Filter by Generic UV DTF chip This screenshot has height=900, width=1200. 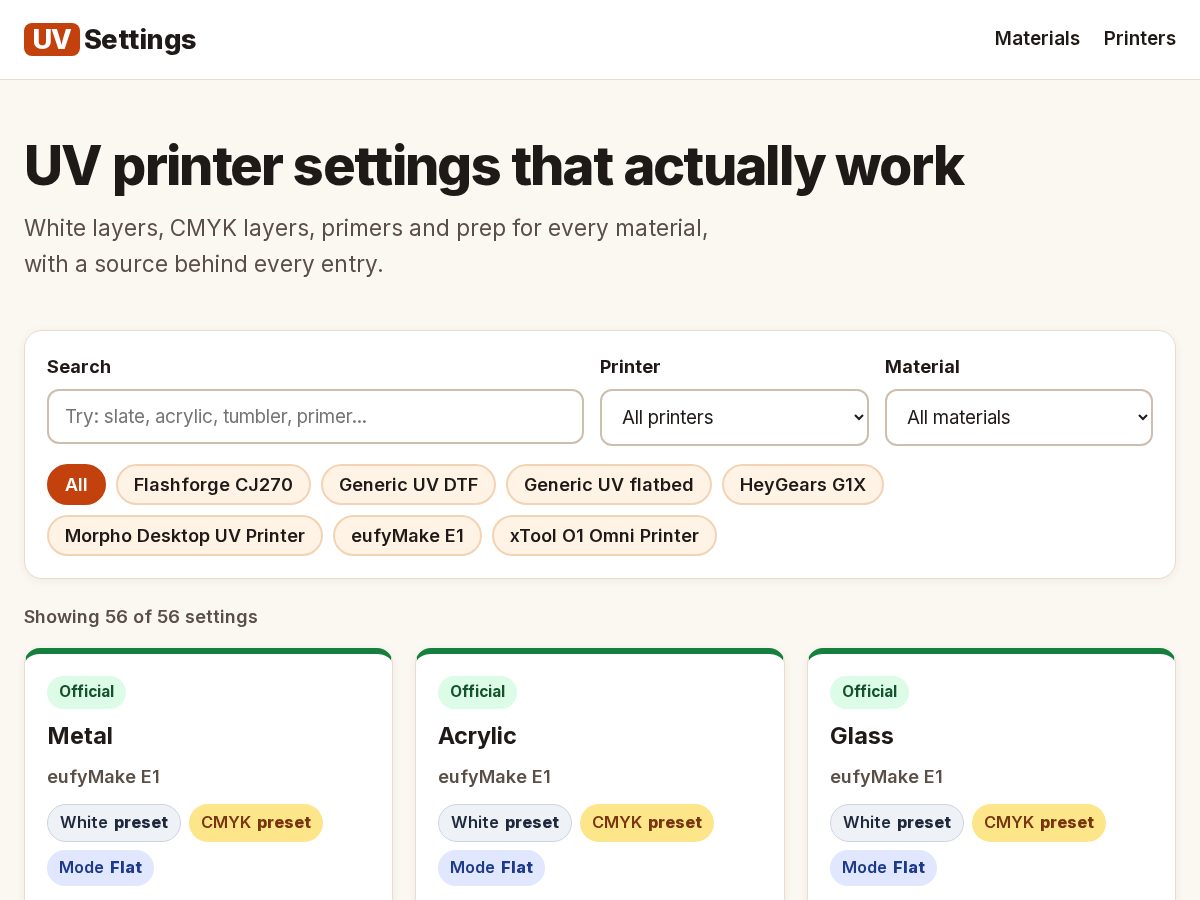pos(408,485)
